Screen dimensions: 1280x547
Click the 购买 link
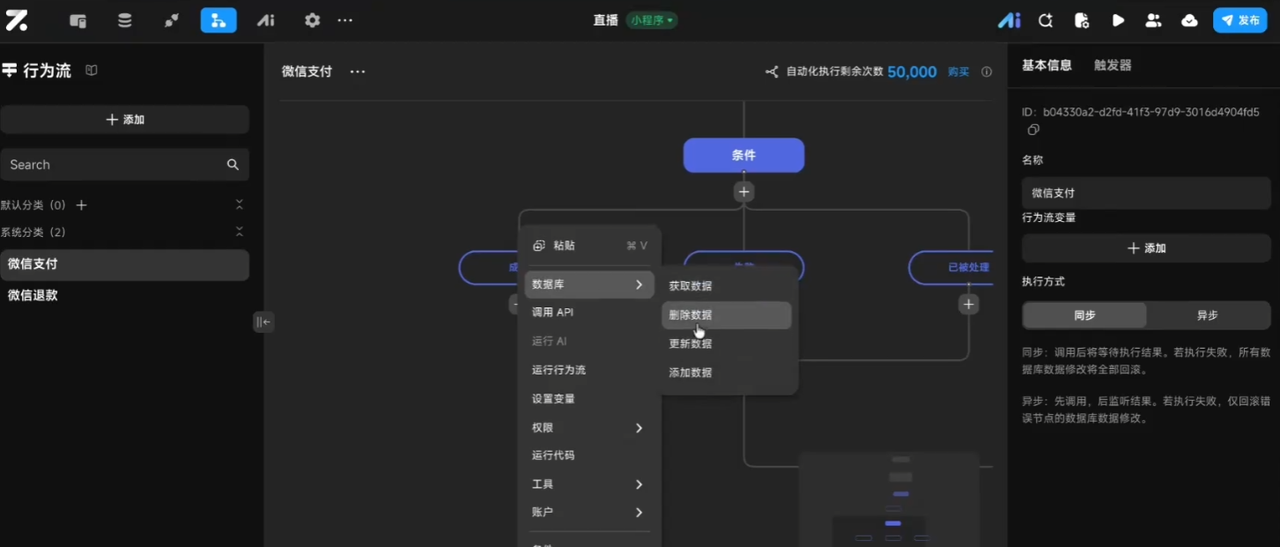click(x=959, y=72)
